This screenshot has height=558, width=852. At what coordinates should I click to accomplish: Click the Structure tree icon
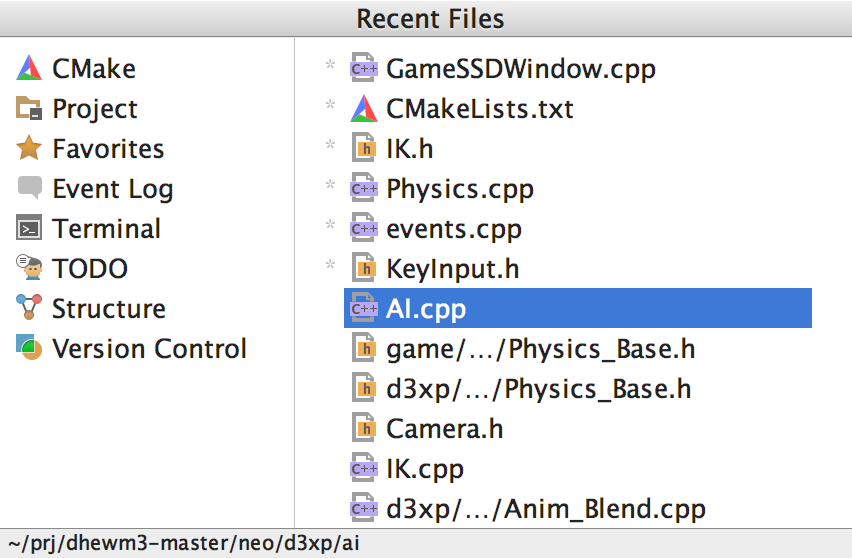[29, 308]
